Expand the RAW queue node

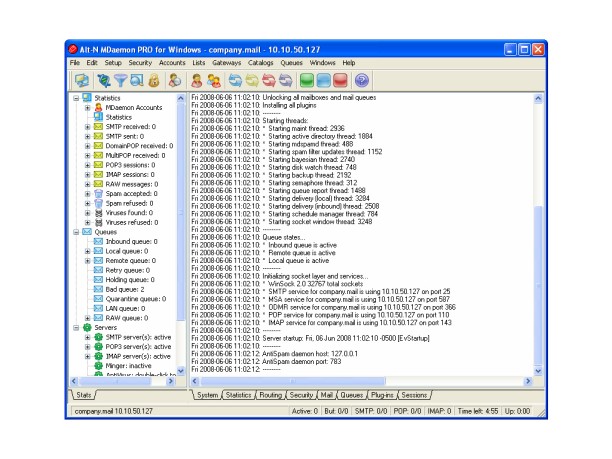tap(87, 318)
